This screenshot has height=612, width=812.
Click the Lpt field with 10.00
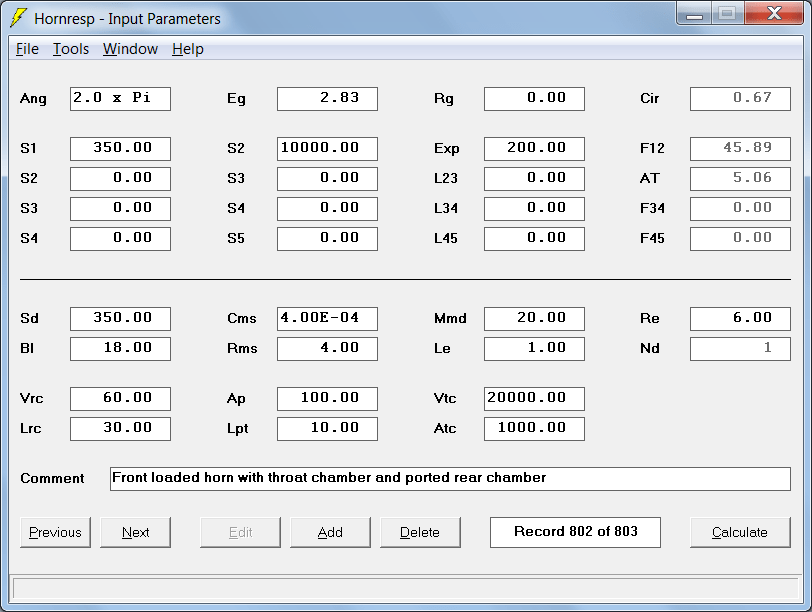click(x=327, y=429)
